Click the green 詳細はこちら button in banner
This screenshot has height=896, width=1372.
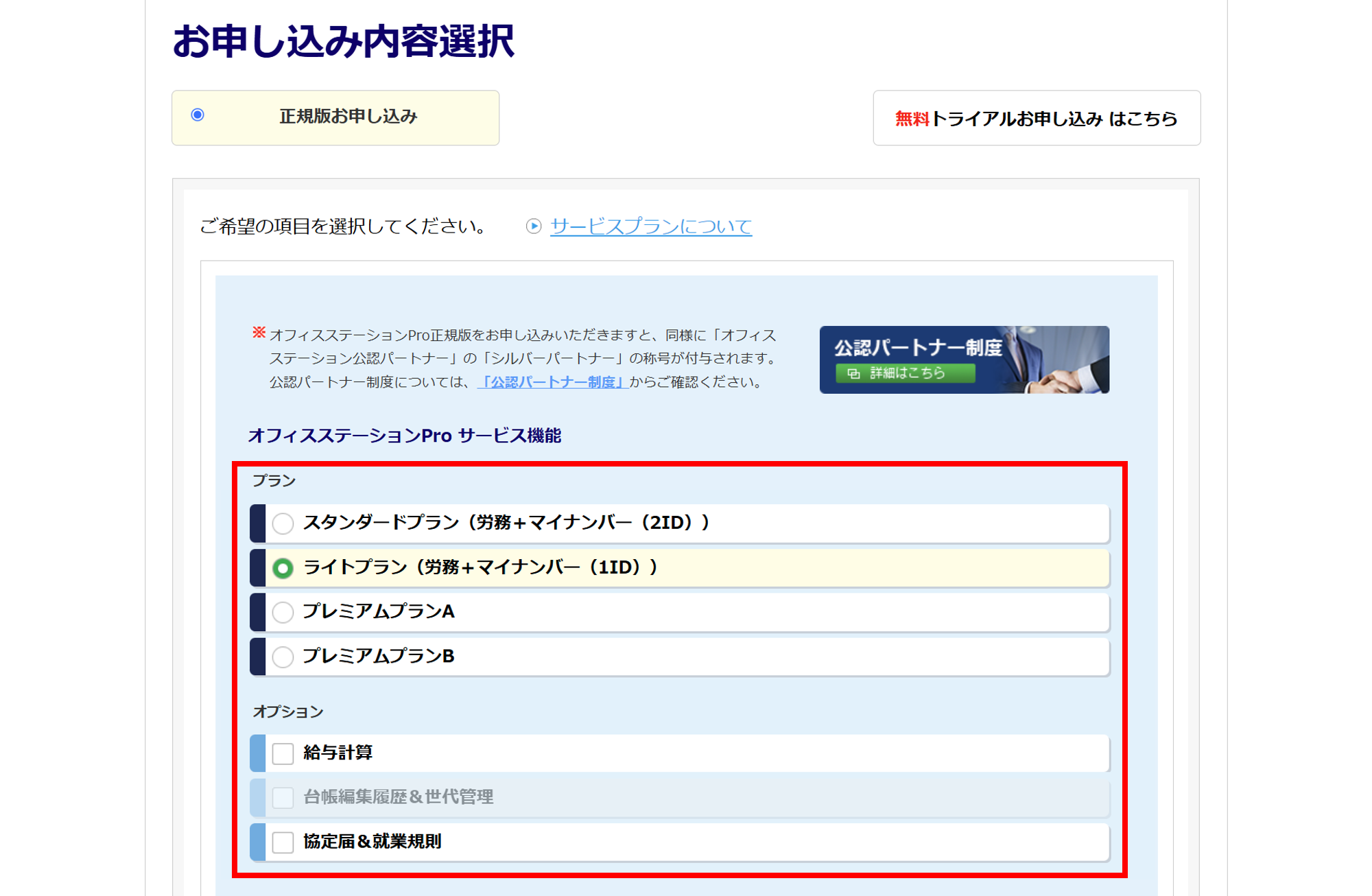[906, 373]
